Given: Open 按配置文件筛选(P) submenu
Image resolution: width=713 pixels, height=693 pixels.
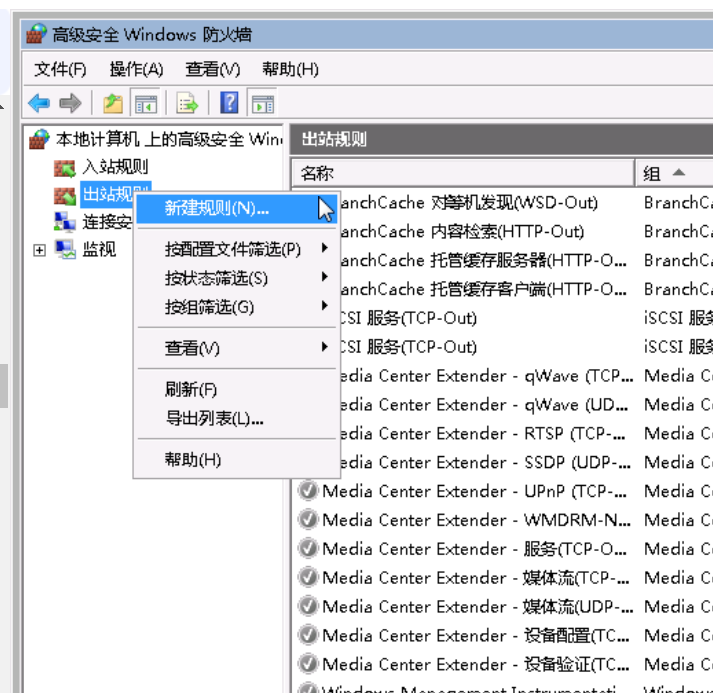Looking at the screenshot, I should point(236,249).
